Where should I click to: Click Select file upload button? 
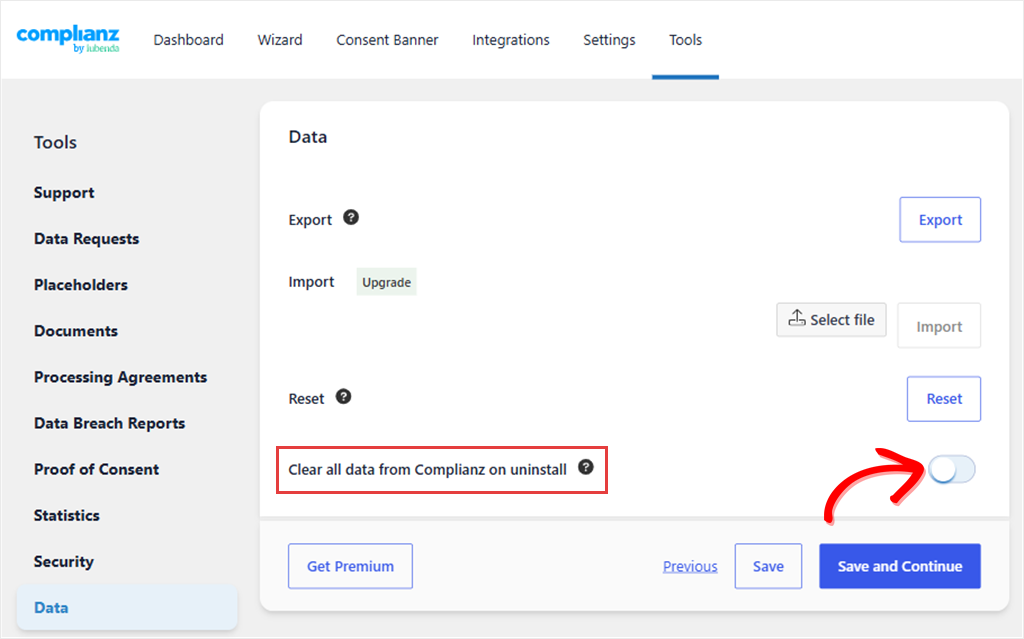coord(831,320)
